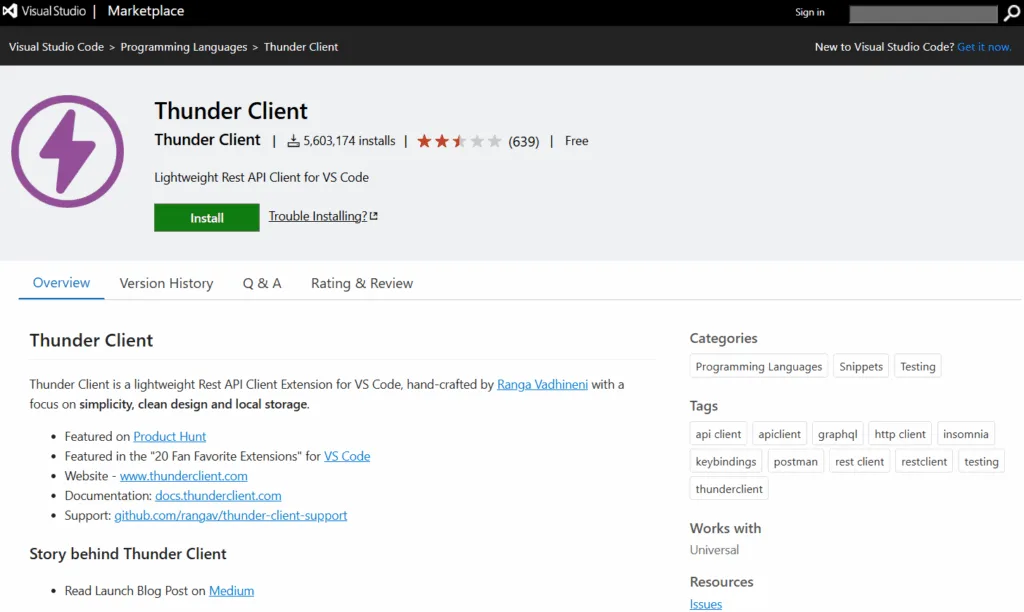Click the Thunder Client publisher name
This screenshot has height=612, width=1024.
click(207, 140)
